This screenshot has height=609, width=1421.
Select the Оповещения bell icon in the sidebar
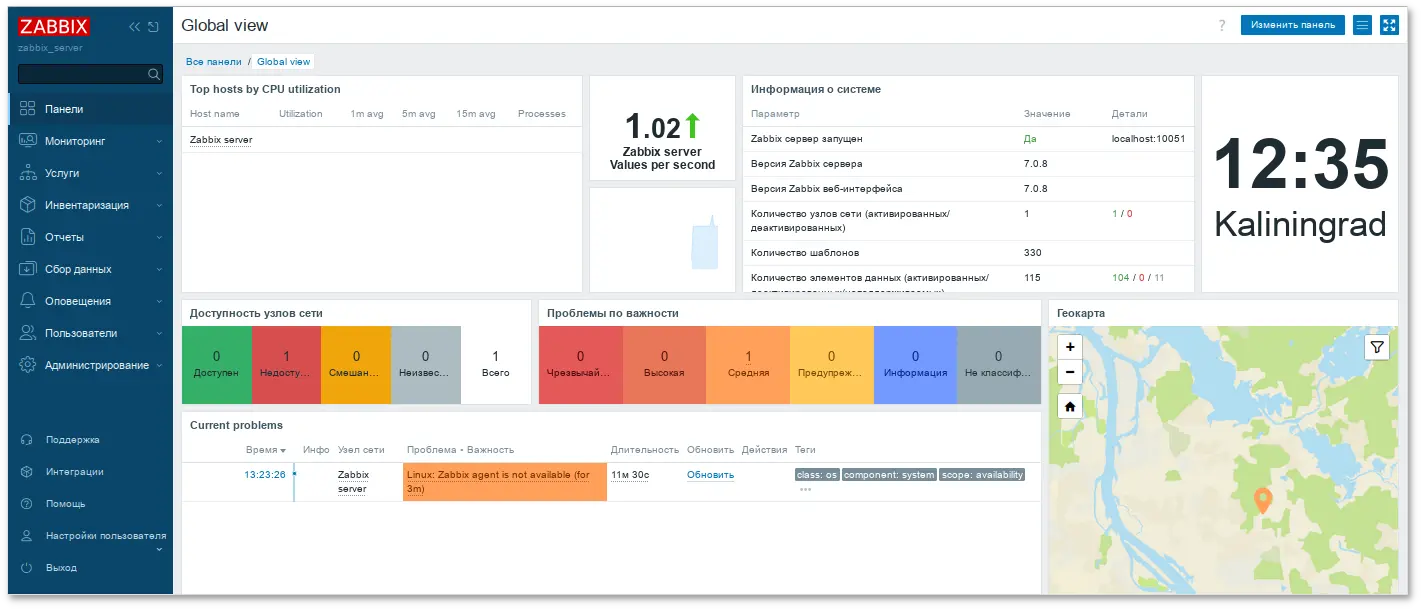tap(28, 300)
